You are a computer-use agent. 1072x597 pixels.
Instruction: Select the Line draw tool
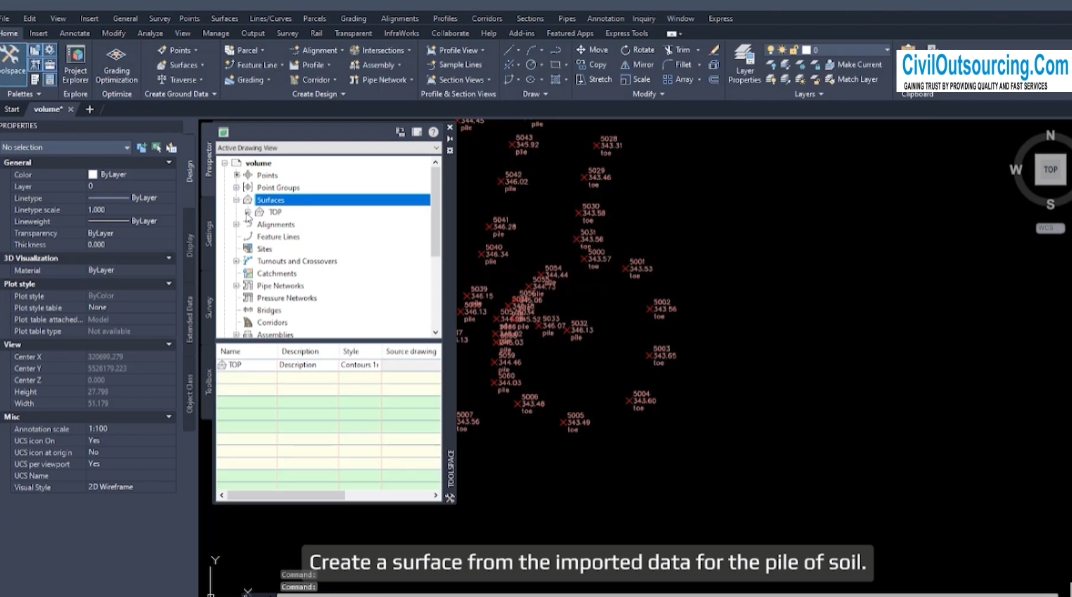(509, 50)
